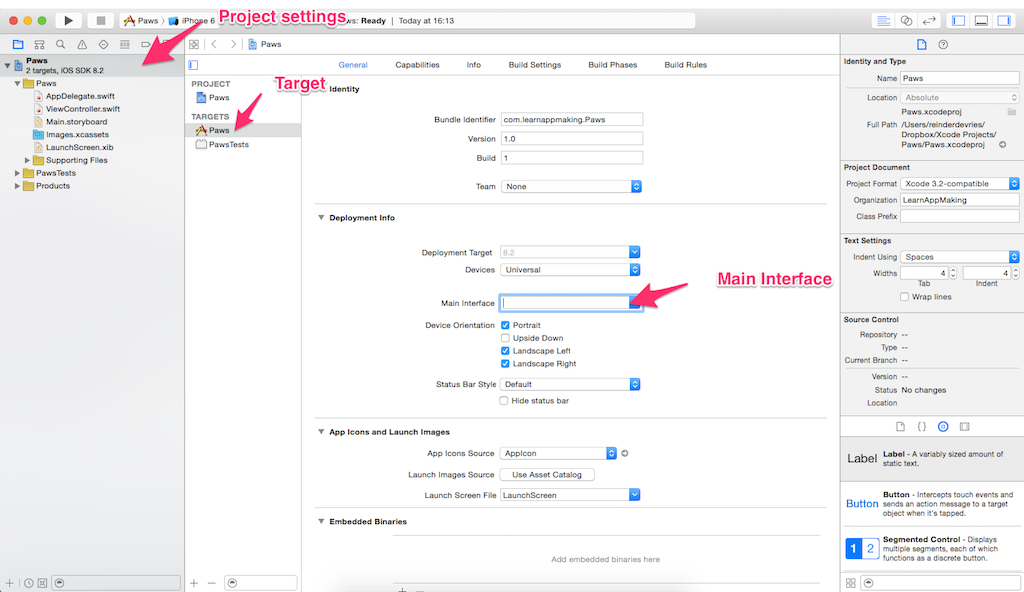
Task: Expand the Supporting Files folder
Action: [x=27, y=160]
